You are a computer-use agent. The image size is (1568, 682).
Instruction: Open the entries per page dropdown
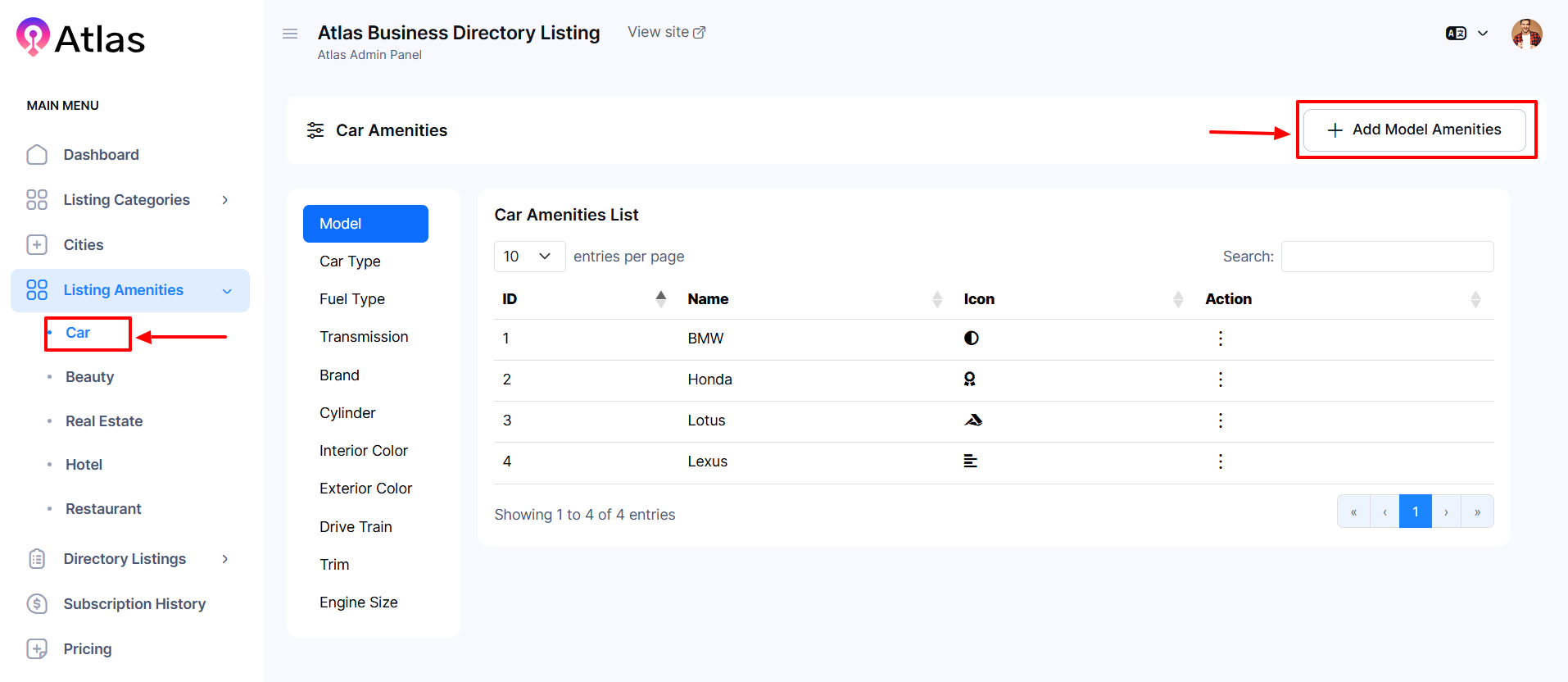tap(529, 257)
